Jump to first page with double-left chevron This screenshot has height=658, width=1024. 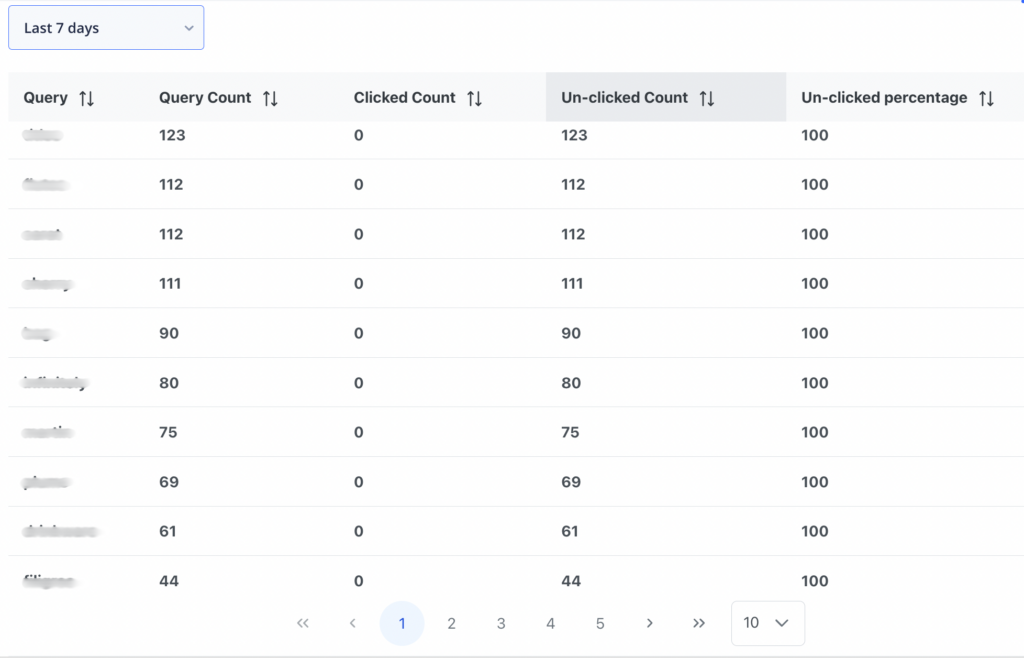(x=303, y=623)
